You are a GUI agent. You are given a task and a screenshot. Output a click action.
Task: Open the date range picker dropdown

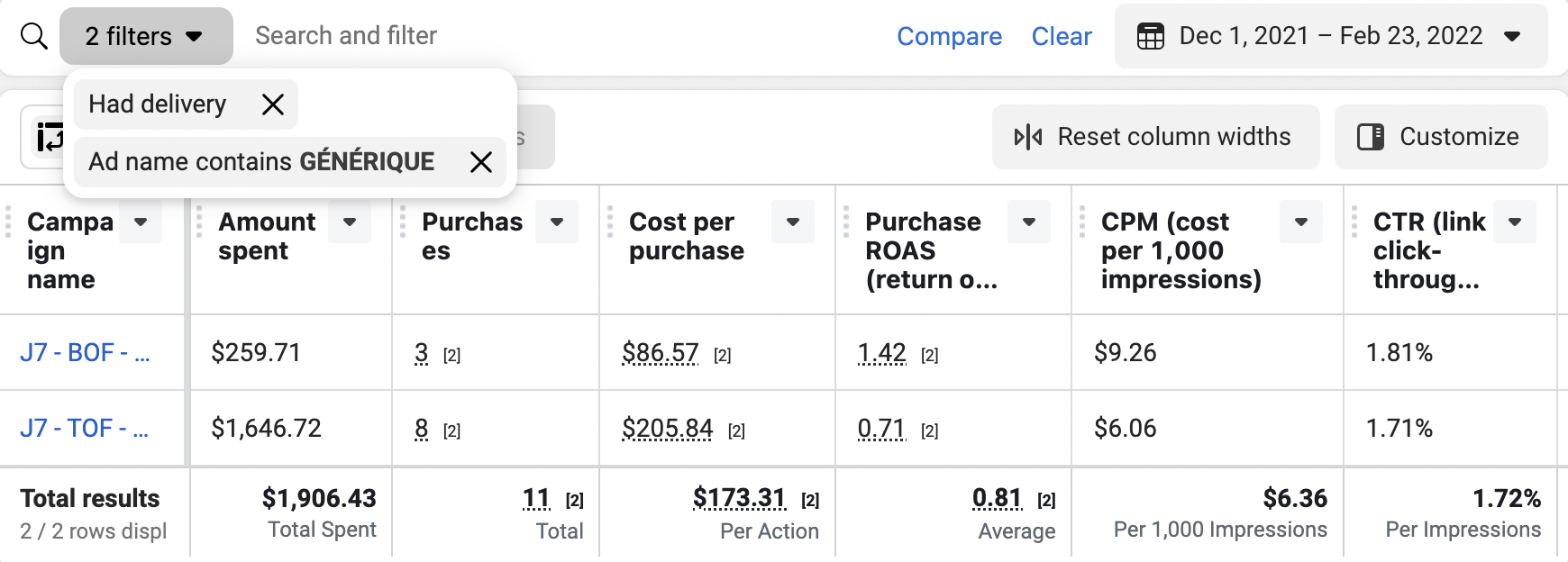tap(1512, 36)
